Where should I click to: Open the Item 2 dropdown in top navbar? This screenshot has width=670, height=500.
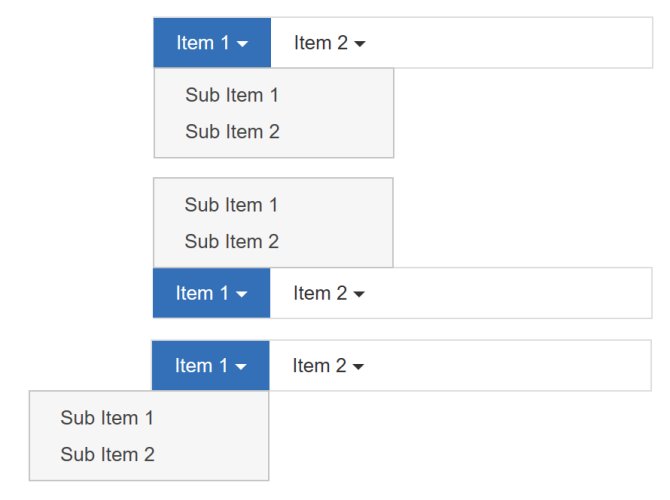point(329,43)
